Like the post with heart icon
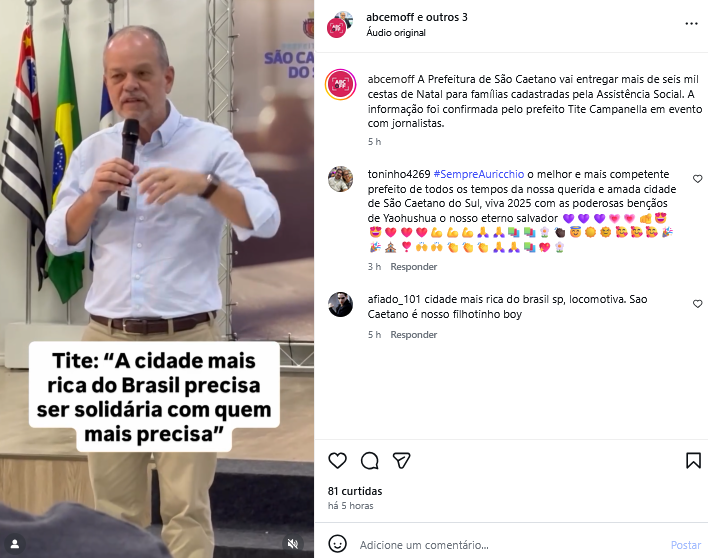 pos(337,460)
